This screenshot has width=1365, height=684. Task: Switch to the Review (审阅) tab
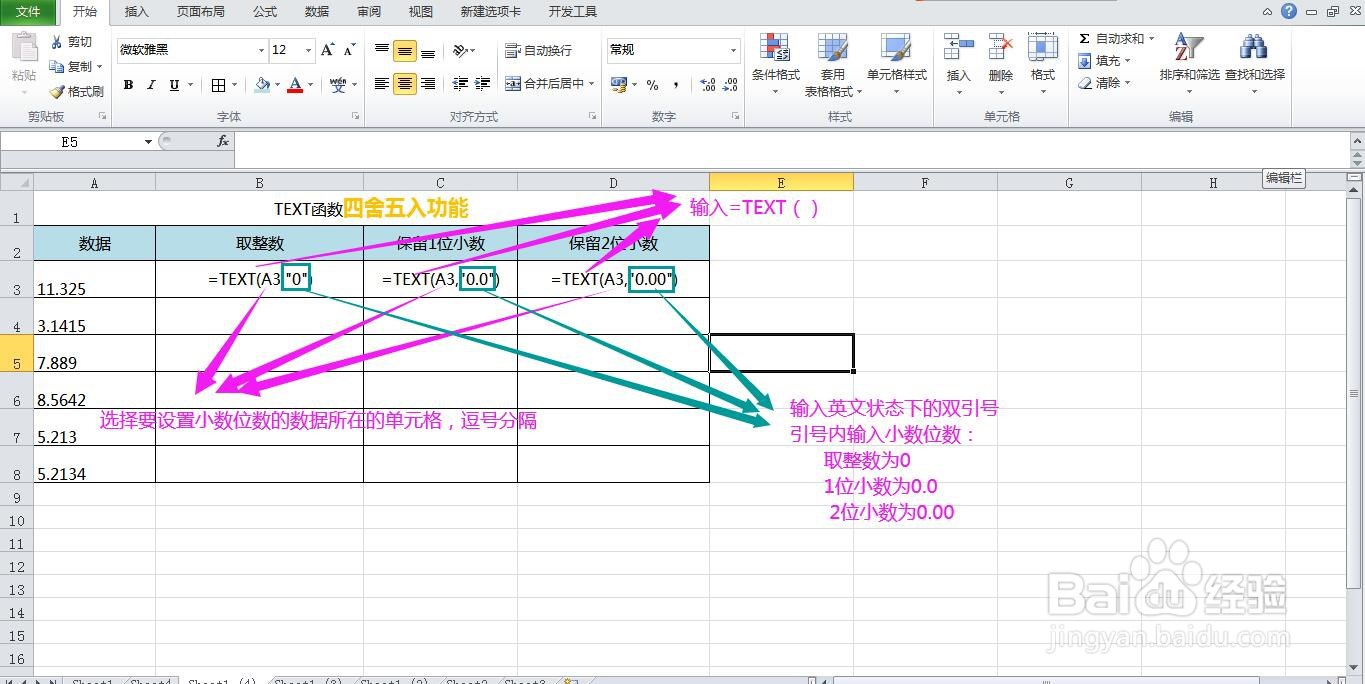click(369, 12)
